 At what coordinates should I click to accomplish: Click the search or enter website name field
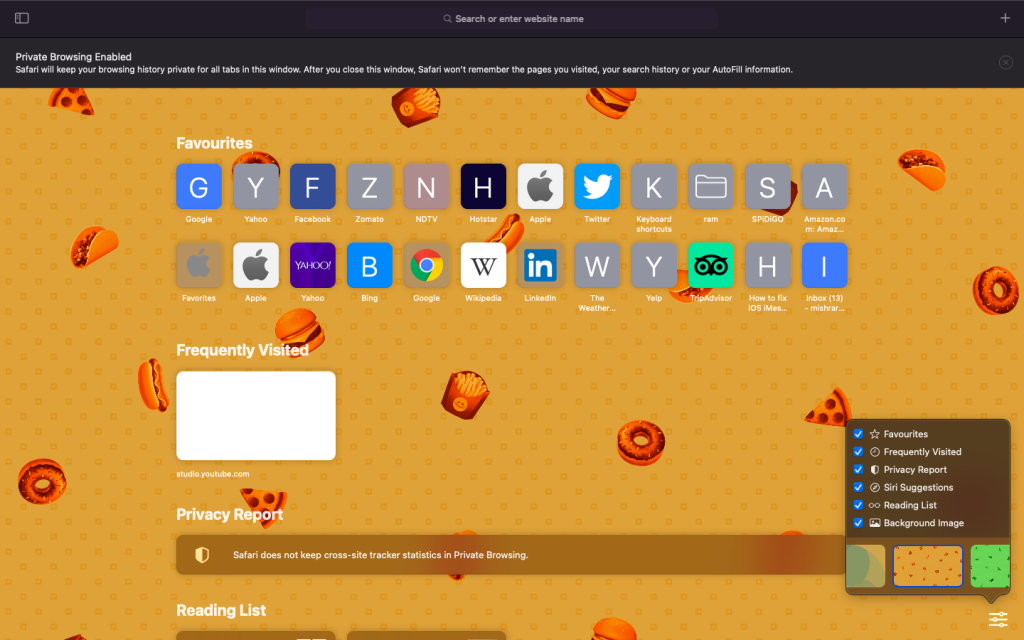pyautogui.click(x=511, y=18)
